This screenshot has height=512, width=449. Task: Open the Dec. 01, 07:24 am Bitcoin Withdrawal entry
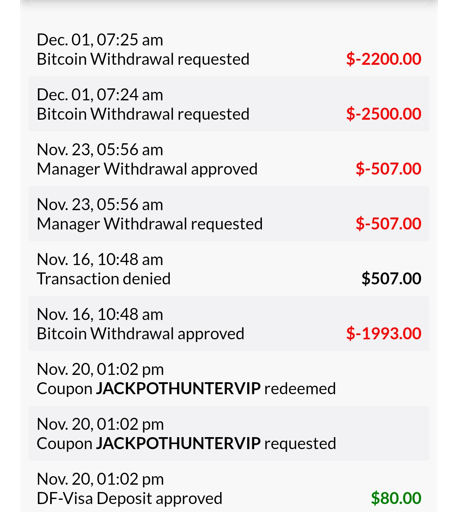pyautogui.click(x=229, y=104)
